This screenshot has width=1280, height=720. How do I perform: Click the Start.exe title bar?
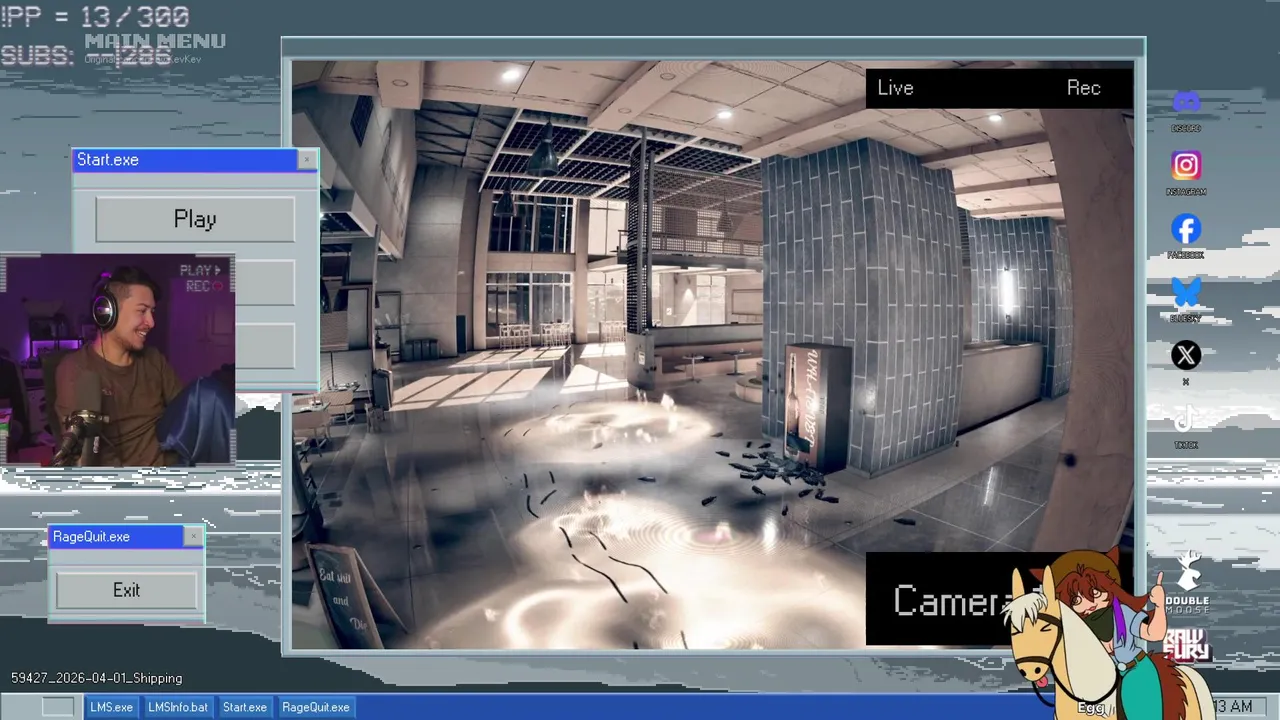pos(186,160)
